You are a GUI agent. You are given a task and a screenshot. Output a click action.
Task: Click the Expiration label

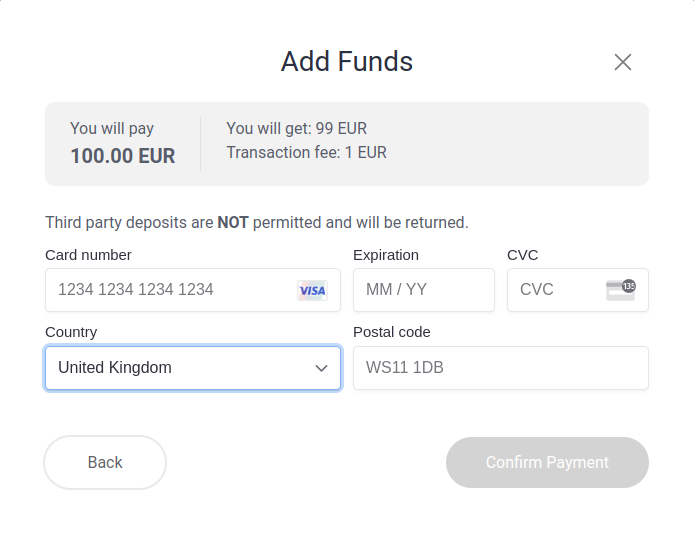[386, 255]
